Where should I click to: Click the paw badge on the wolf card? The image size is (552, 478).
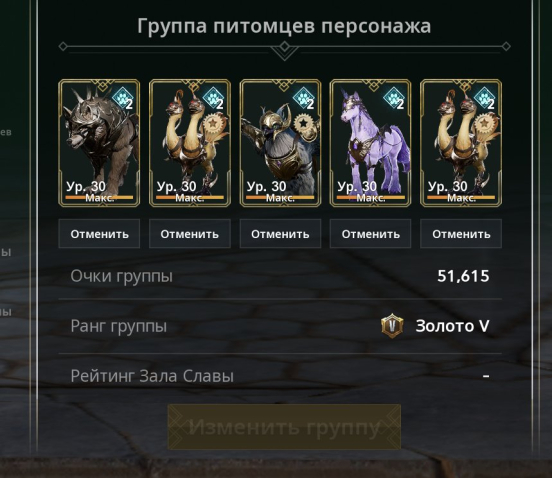pos(123,97)
